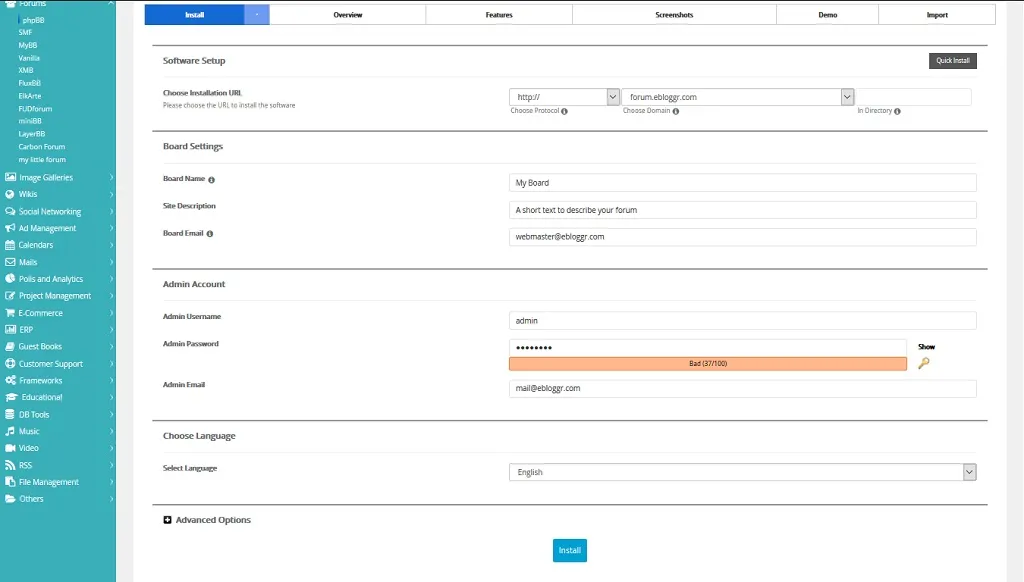Switch to the Features tab

[x=499, y=14]
